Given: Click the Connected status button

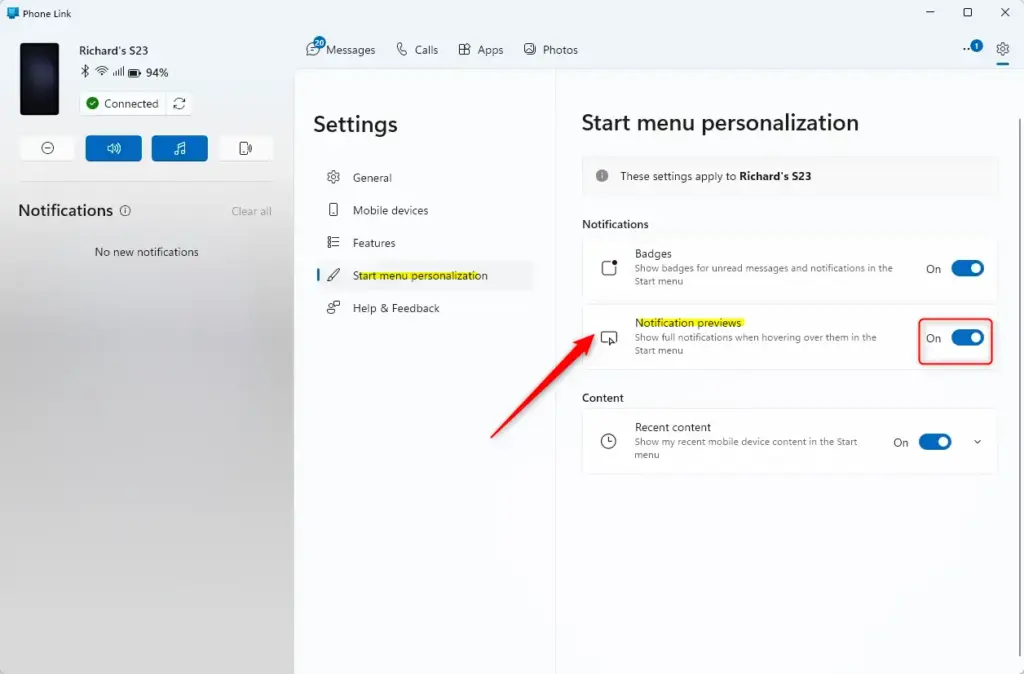Looking at the screenshot, I should [x=123, y=103].
